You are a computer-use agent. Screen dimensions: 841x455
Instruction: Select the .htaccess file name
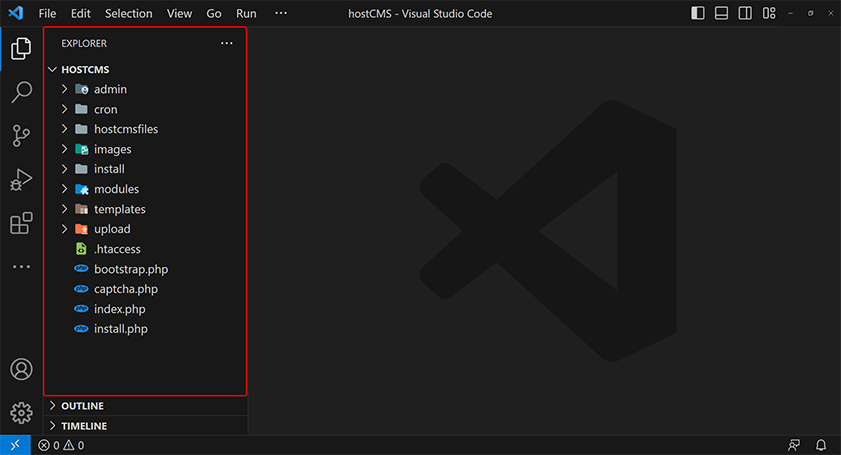pyautogui.click(x=117, y=249)
